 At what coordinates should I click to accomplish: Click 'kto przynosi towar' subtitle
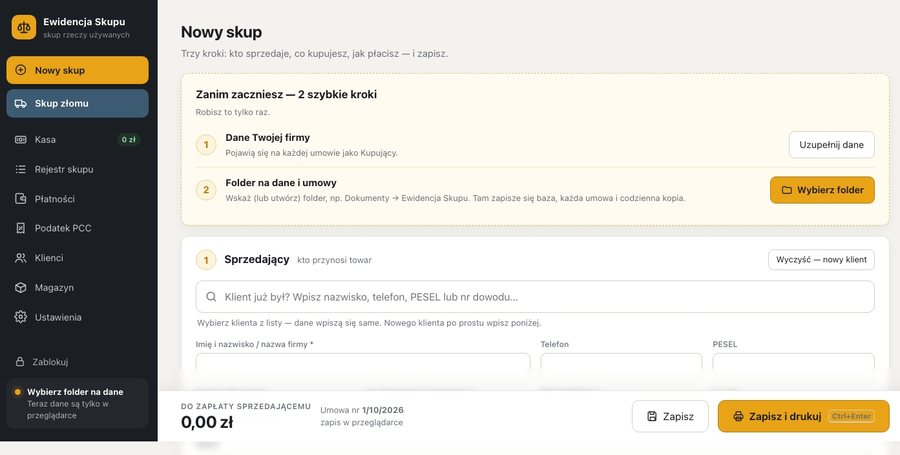(334, 260)
